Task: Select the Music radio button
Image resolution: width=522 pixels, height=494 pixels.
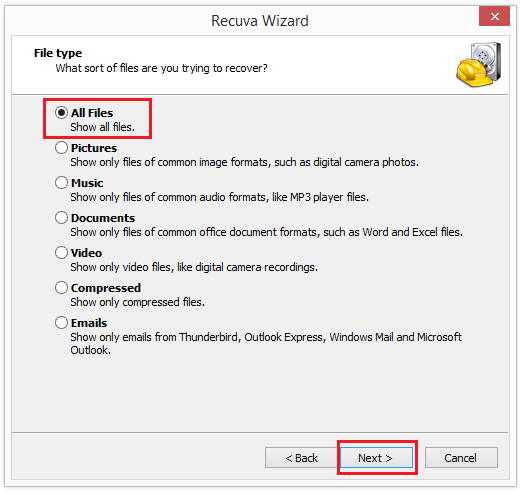Action: click(61, 183)
